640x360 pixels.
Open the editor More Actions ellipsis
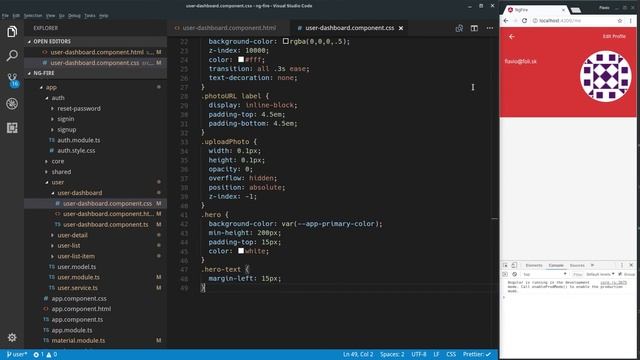pyautogui.click(x=490, y=28)
